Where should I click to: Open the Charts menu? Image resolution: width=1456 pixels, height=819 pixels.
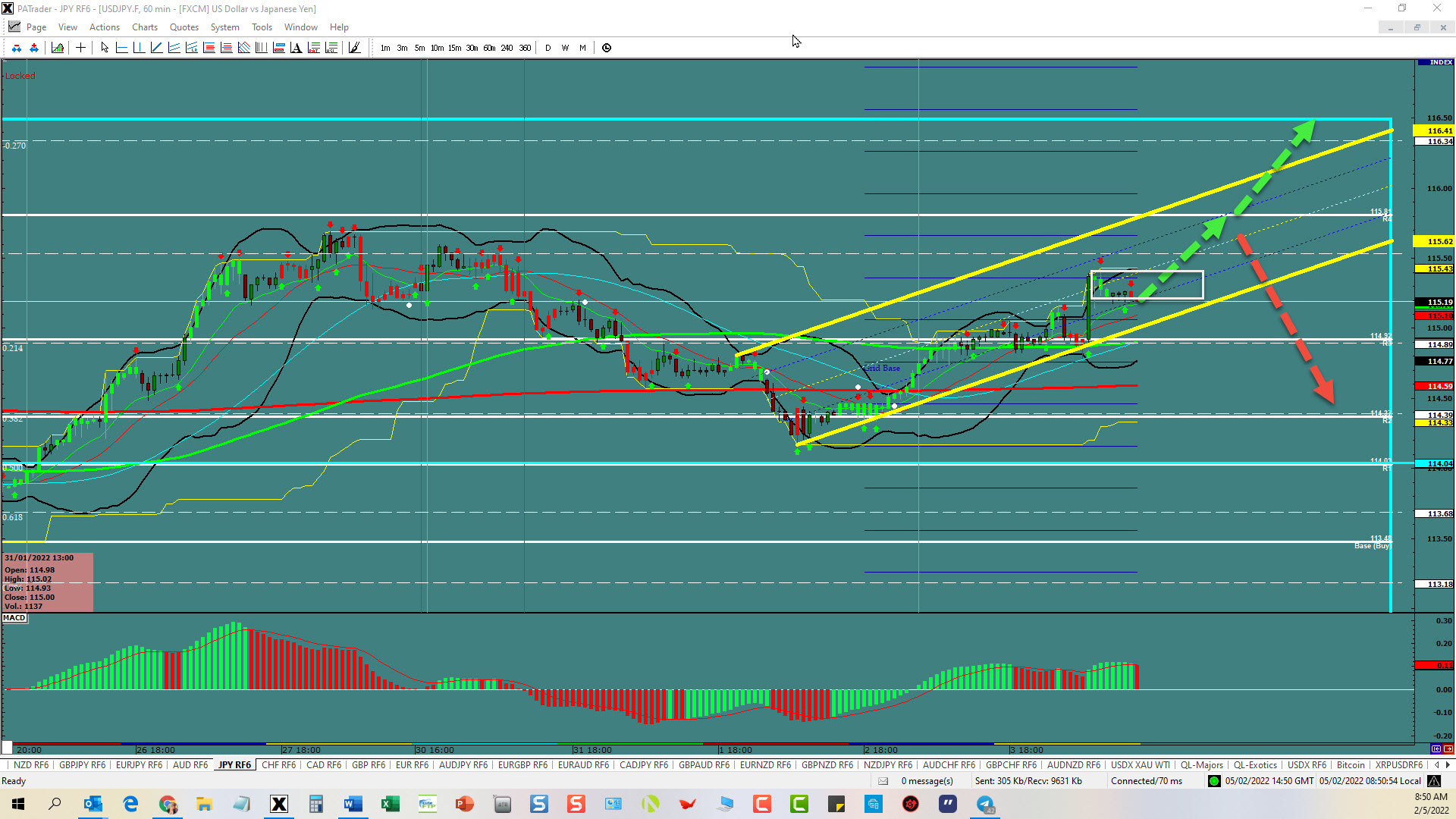(x=144, y=27)
